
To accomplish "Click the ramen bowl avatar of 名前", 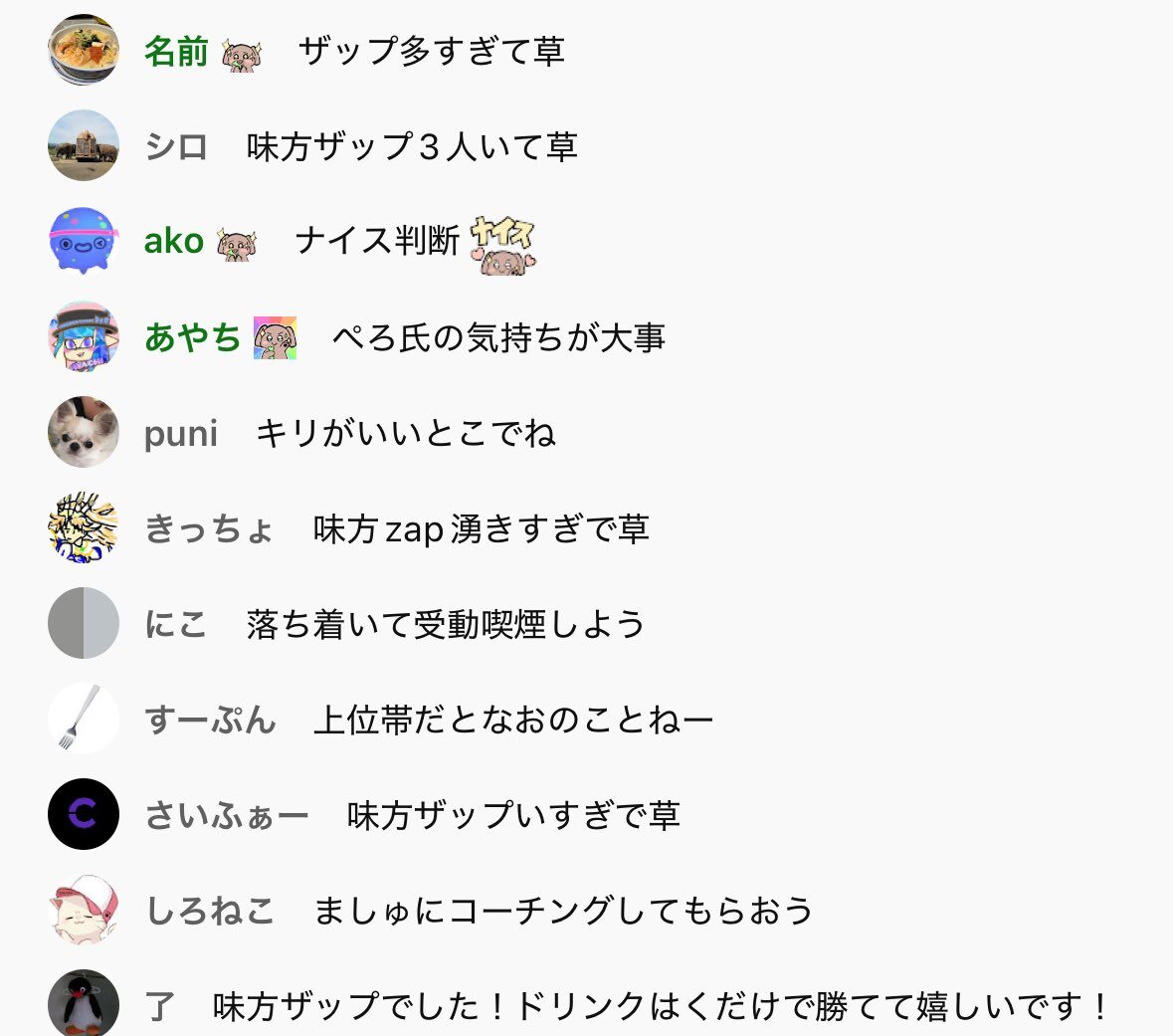I will [x=83, y=50].
